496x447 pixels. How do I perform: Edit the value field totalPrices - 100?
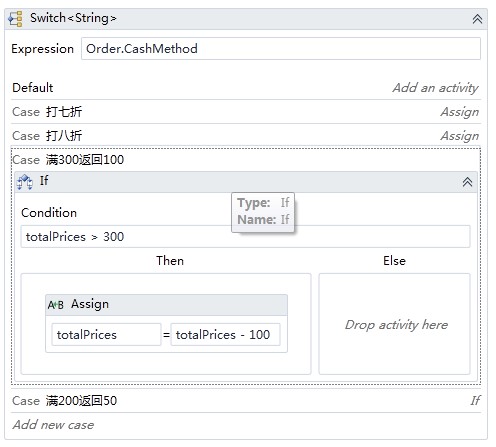pyautogui.click(x=225, y=334)
